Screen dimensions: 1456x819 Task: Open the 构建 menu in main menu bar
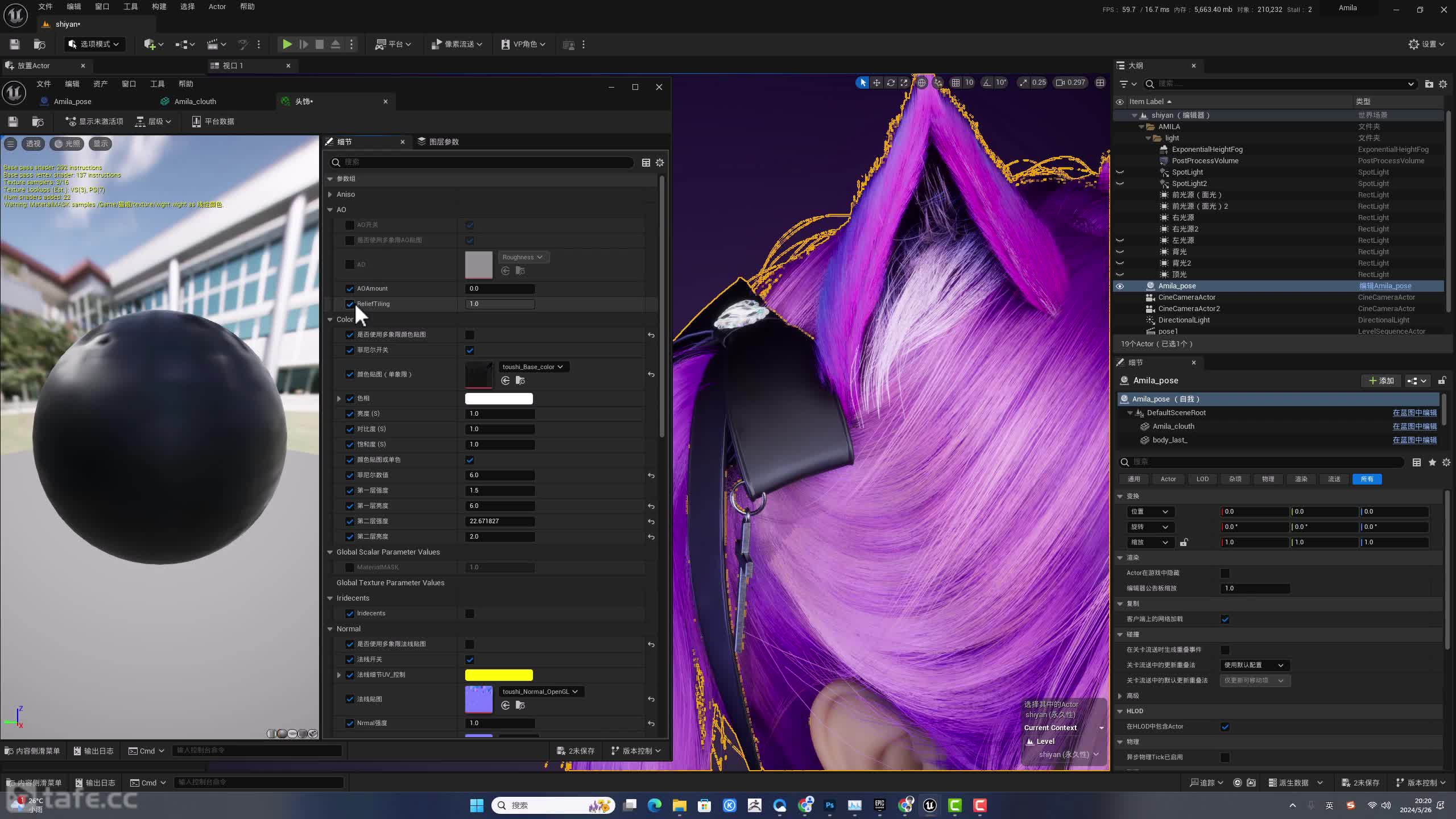coord(159,7)
